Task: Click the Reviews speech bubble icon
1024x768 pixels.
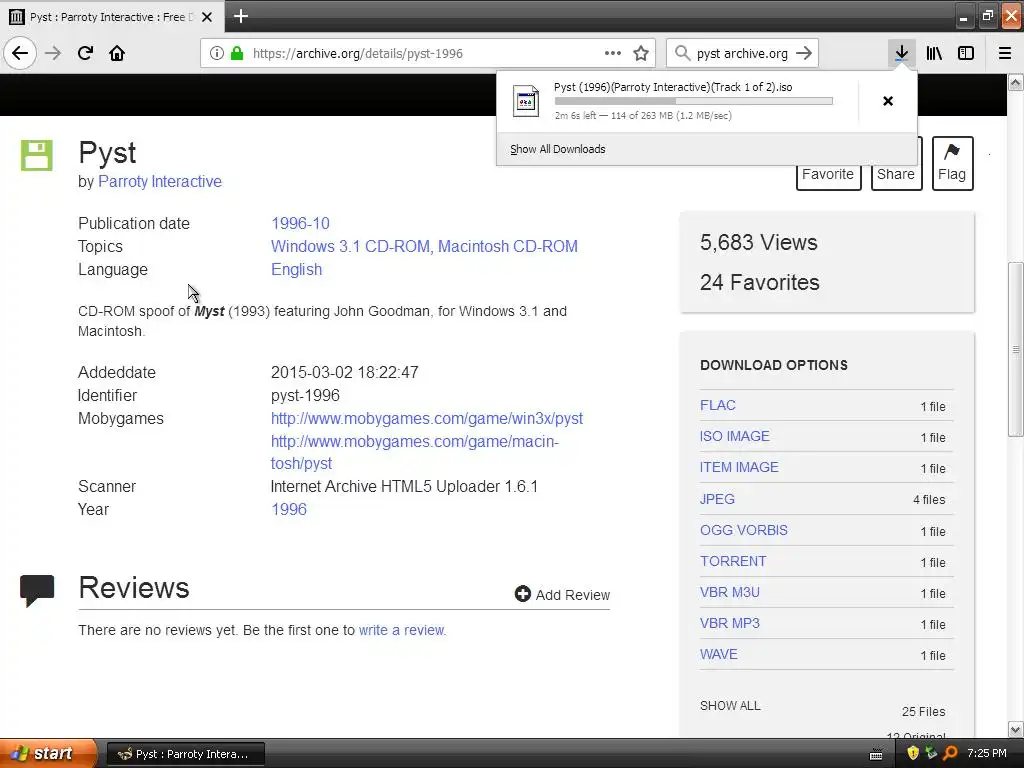Action: [37, 590]
